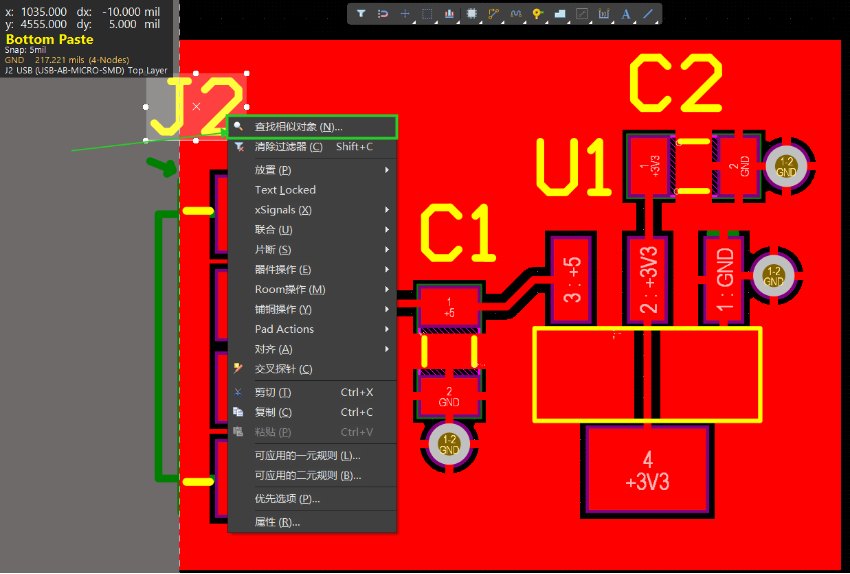Choose 查找相似对象 (N) from context menu
Viewport: 850px width, 574px height.
[298, 127]
